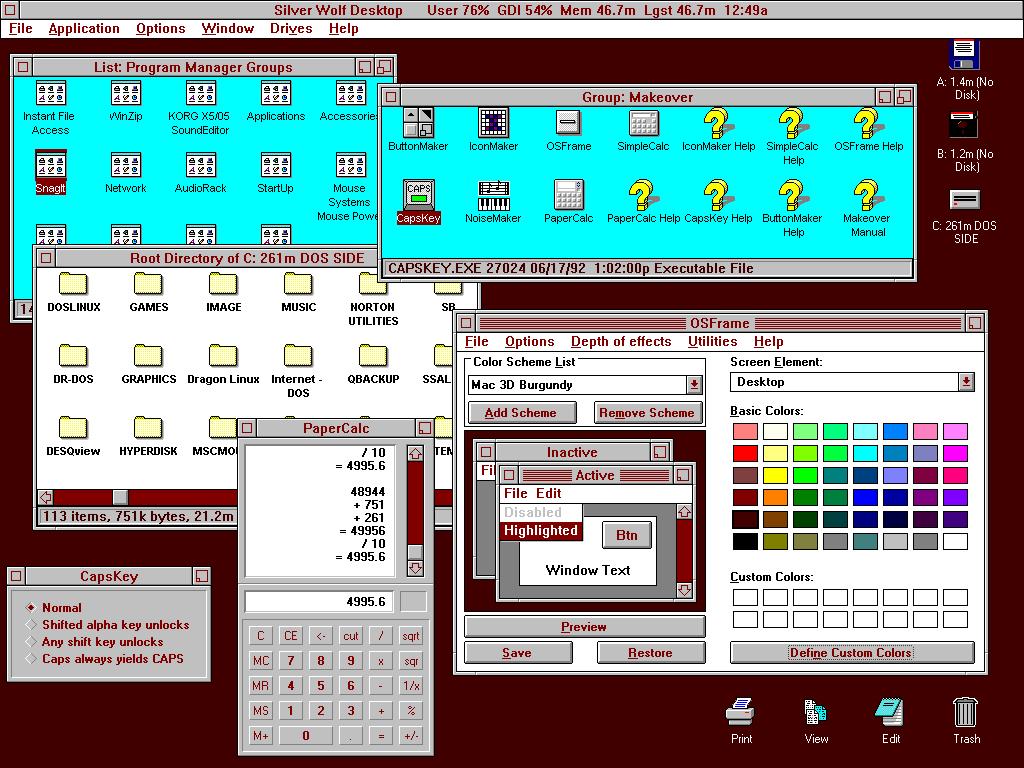
Task: Open Depth of effects menu in OSFrame
Action: coord(621,341)
